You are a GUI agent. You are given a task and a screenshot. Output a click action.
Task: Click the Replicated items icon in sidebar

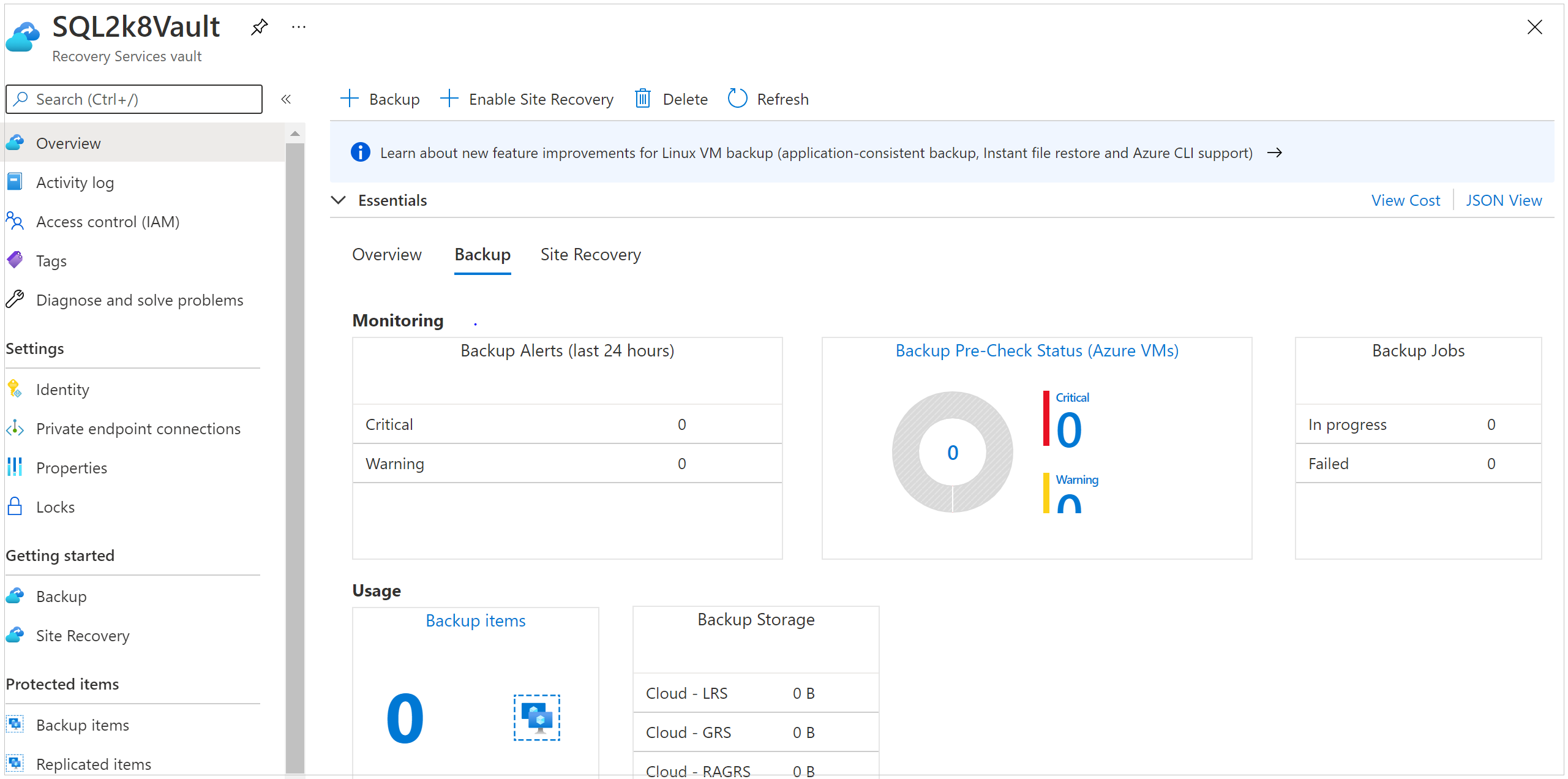tap(17, 763)
